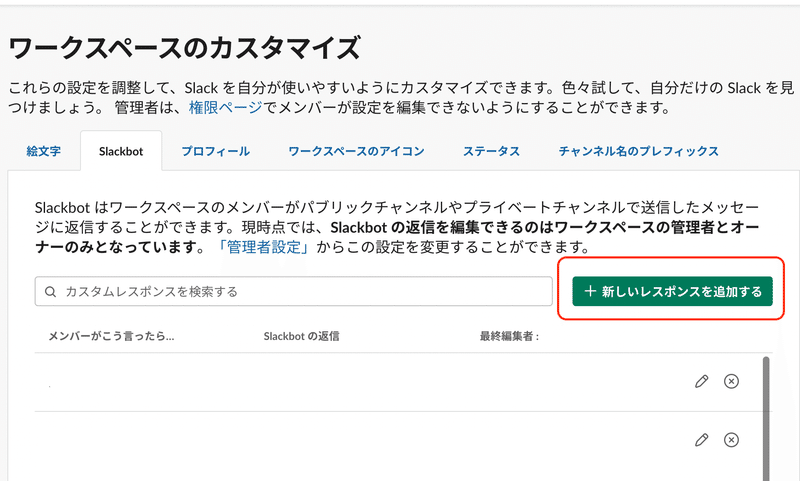Click the response list scrollbar
This screenshot has width=800, height=481.
click(766, 418)
